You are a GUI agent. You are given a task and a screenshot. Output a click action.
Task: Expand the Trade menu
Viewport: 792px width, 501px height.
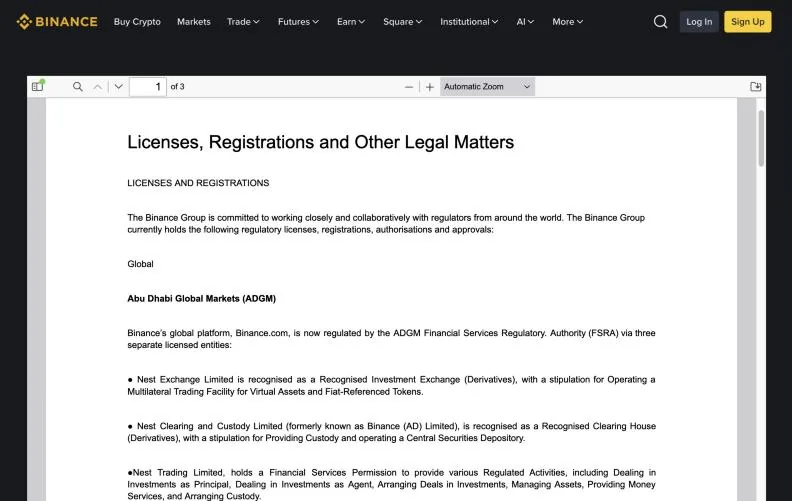pos(243,22)
